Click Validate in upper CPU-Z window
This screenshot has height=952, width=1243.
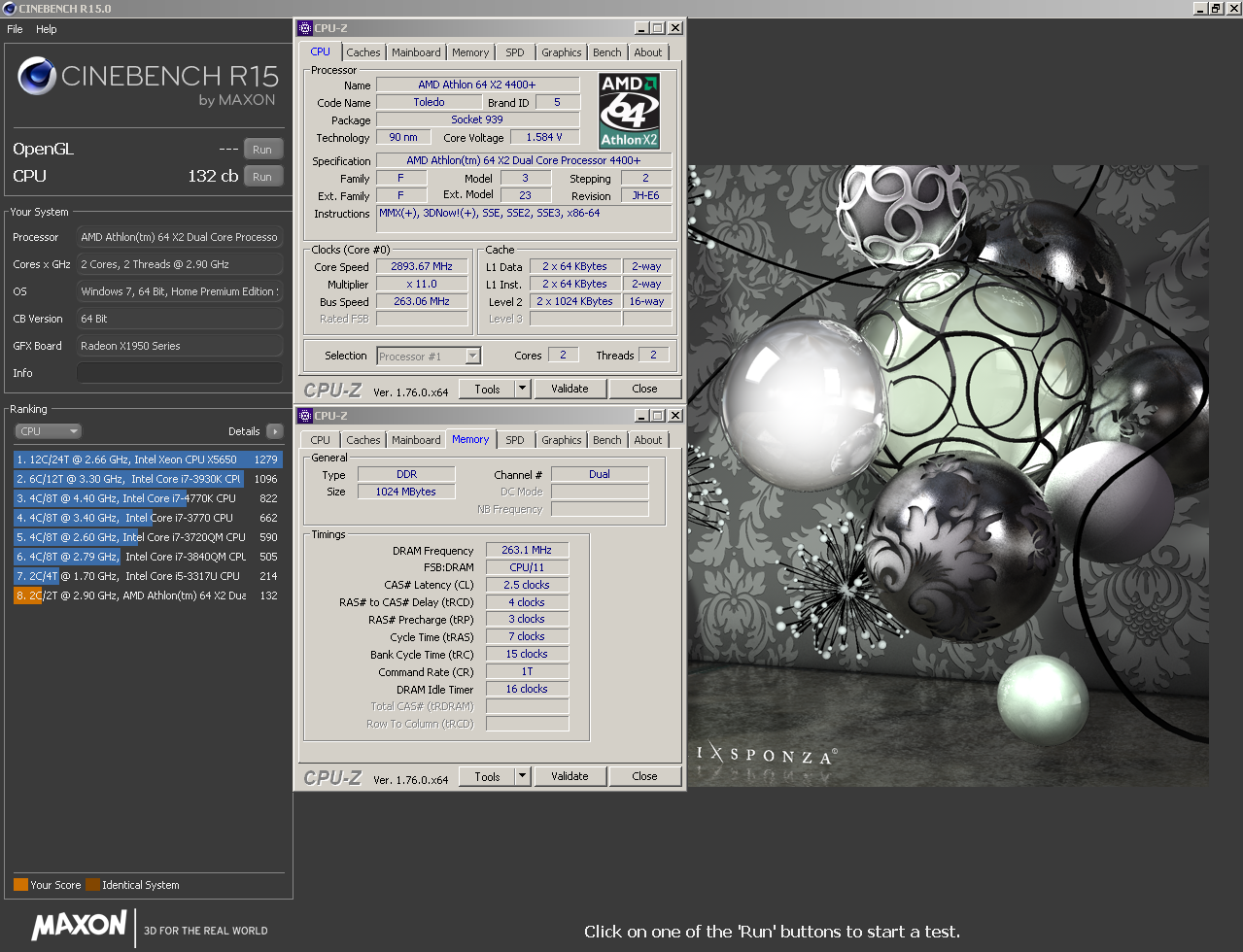coord(570,390)
